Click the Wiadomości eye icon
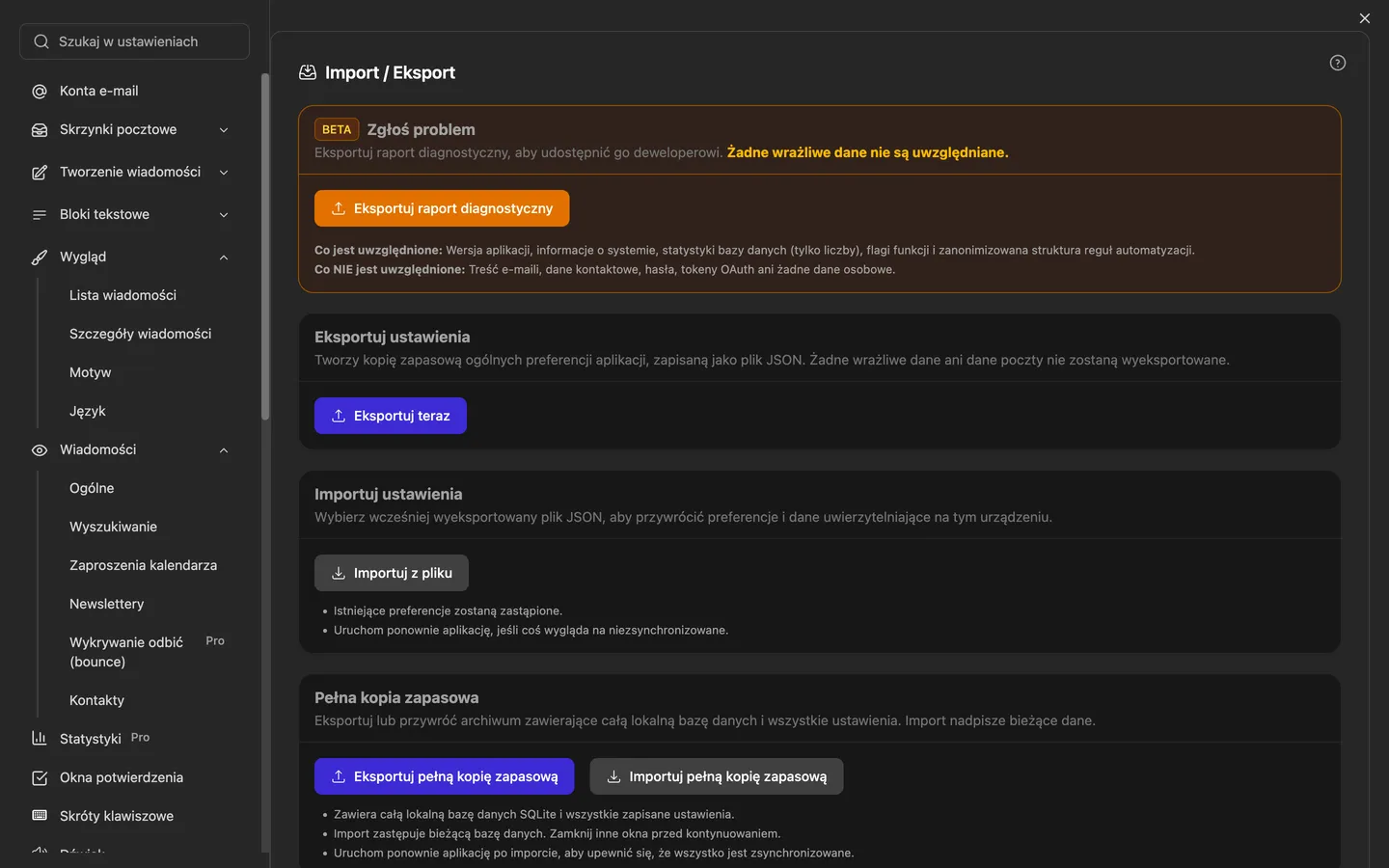The image size is (1389, 868). pyautogui.click(x=40, y=449)
